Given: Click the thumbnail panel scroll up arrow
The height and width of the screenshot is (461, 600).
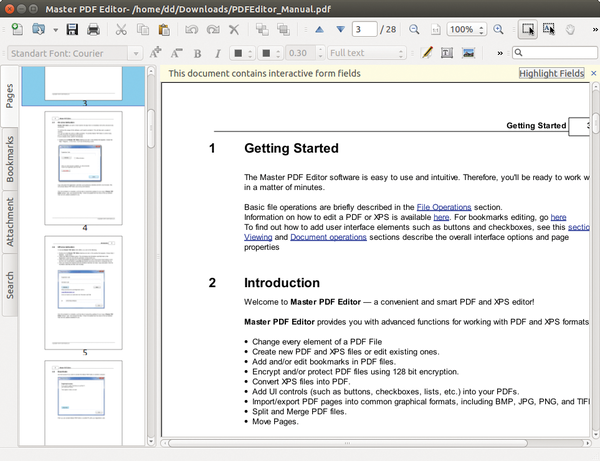Looking at the screenshot, I should pos(151,71).
